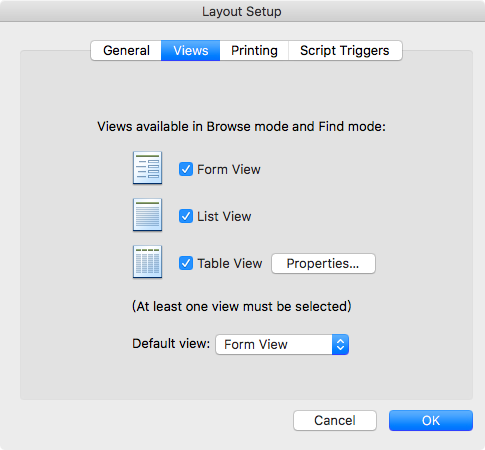This screenshot has width=485, height=450.
Task: Open the Printing tab
Action: (254, 51)
